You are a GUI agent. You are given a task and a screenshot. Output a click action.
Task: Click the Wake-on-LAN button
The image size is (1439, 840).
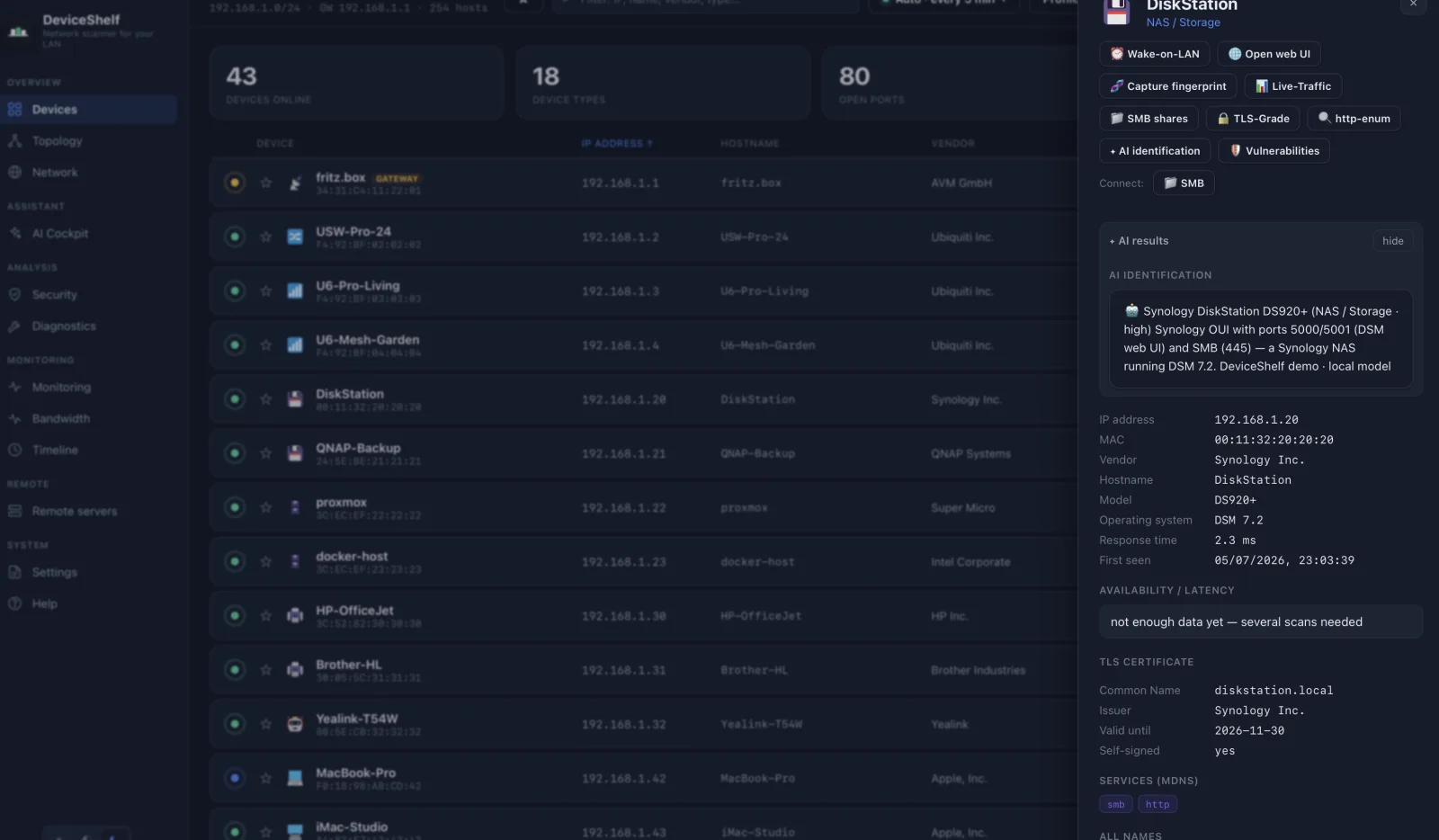coord(1155,54)
